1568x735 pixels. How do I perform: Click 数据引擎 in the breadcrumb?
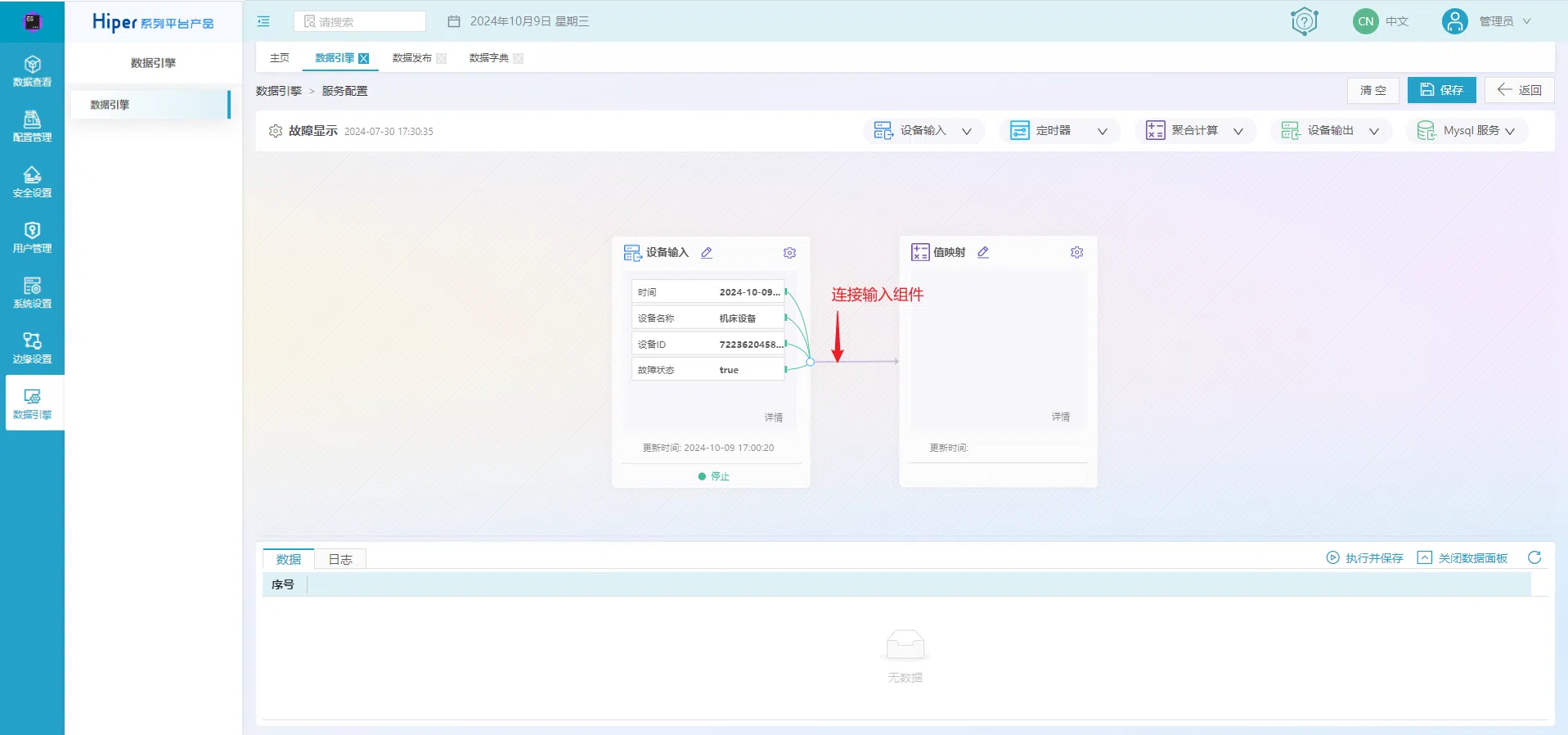[x=279, y=91]
